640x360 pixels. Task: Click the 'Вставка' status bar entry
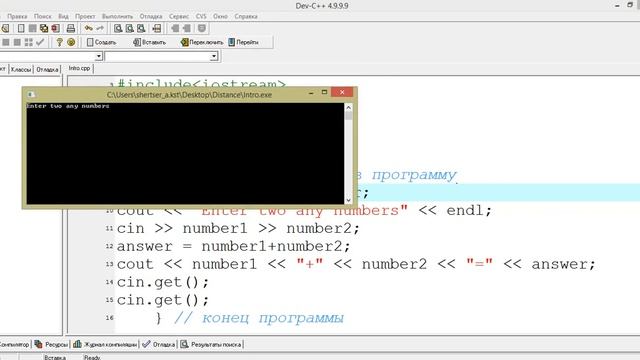point(55,357)
